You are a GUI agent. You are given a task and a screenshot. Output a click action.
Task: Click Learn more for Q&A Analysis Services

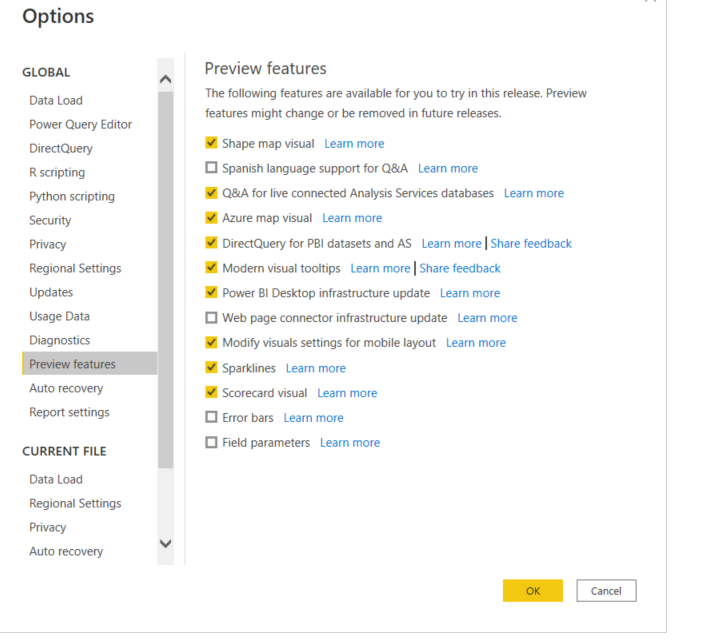pos(534,193)
